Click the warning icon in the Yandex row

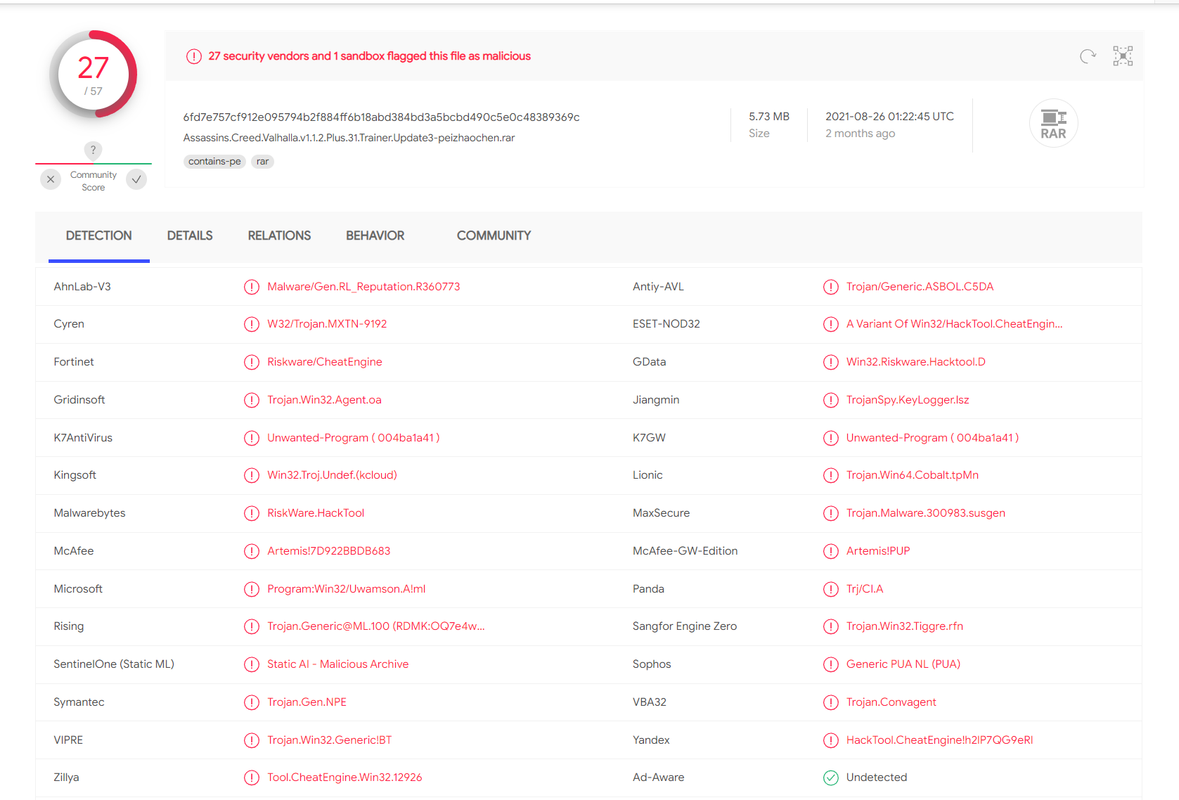(x=830, y=741)
